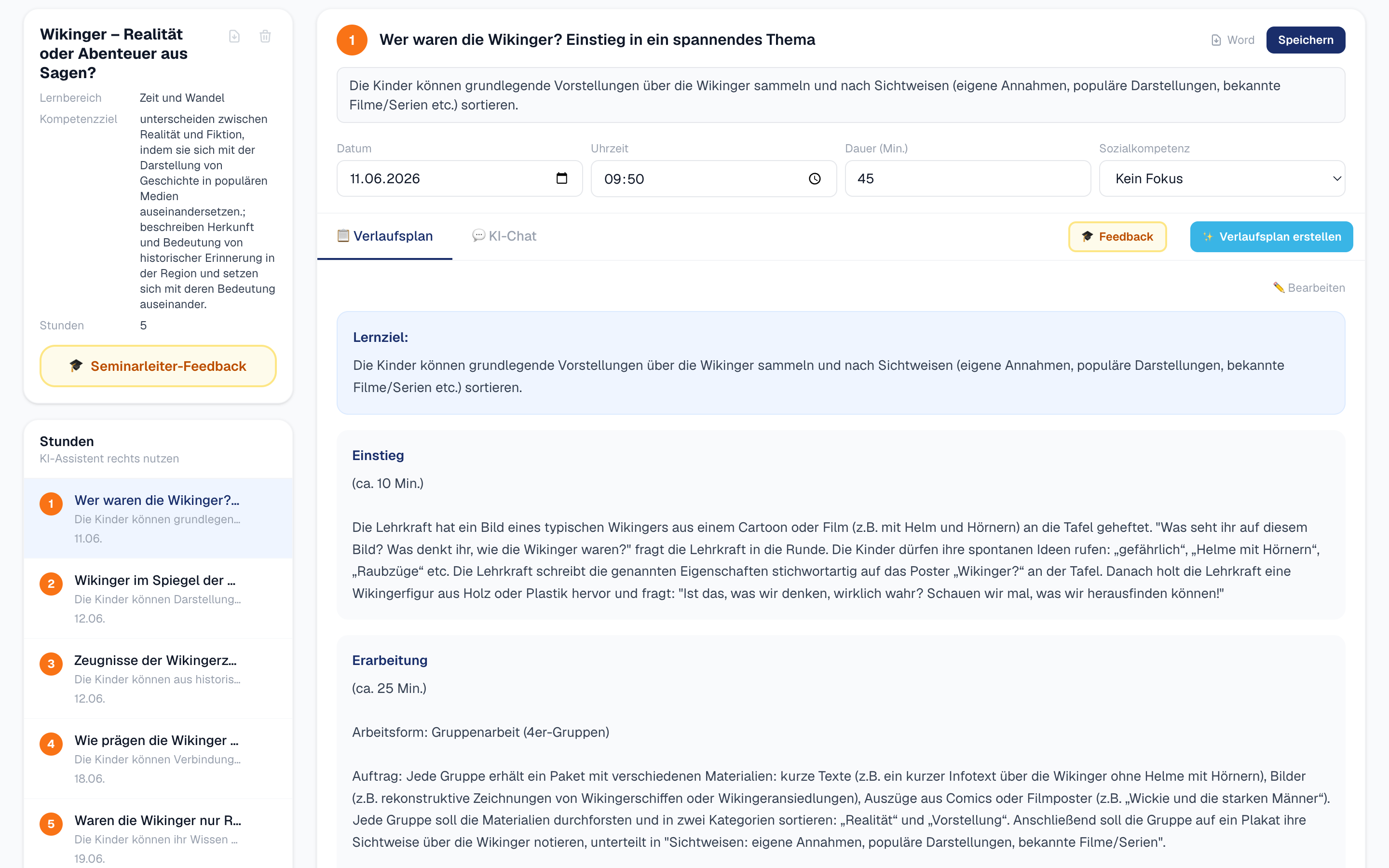This screenshot has height=868, width=1389.
Task: Click the unit title 'Wikinger – Realität oder Abenteuer'
Action: pyautogui.click(x=114, y=54)
